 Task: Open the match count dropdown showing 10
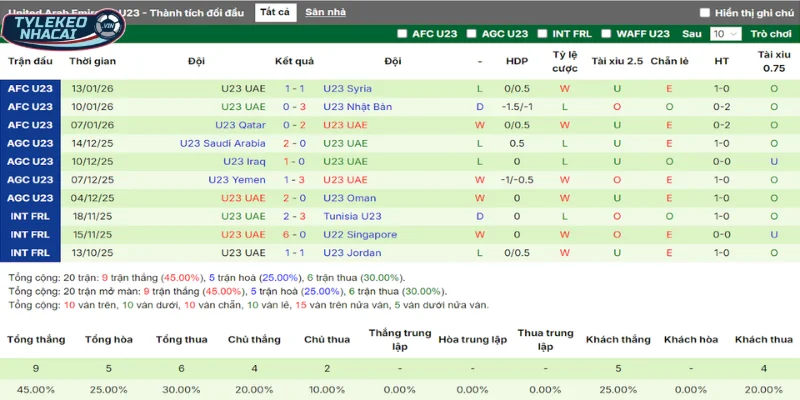click(724, 33)
